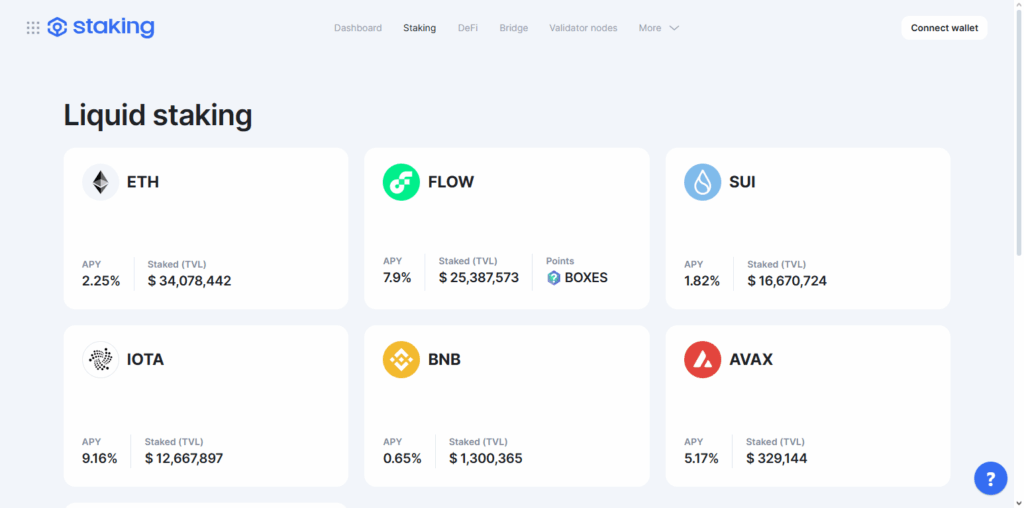1024x508 pixels.
Task: Expand the More dropdown menu
Action: pyautogui.click(x=659, y=28)
